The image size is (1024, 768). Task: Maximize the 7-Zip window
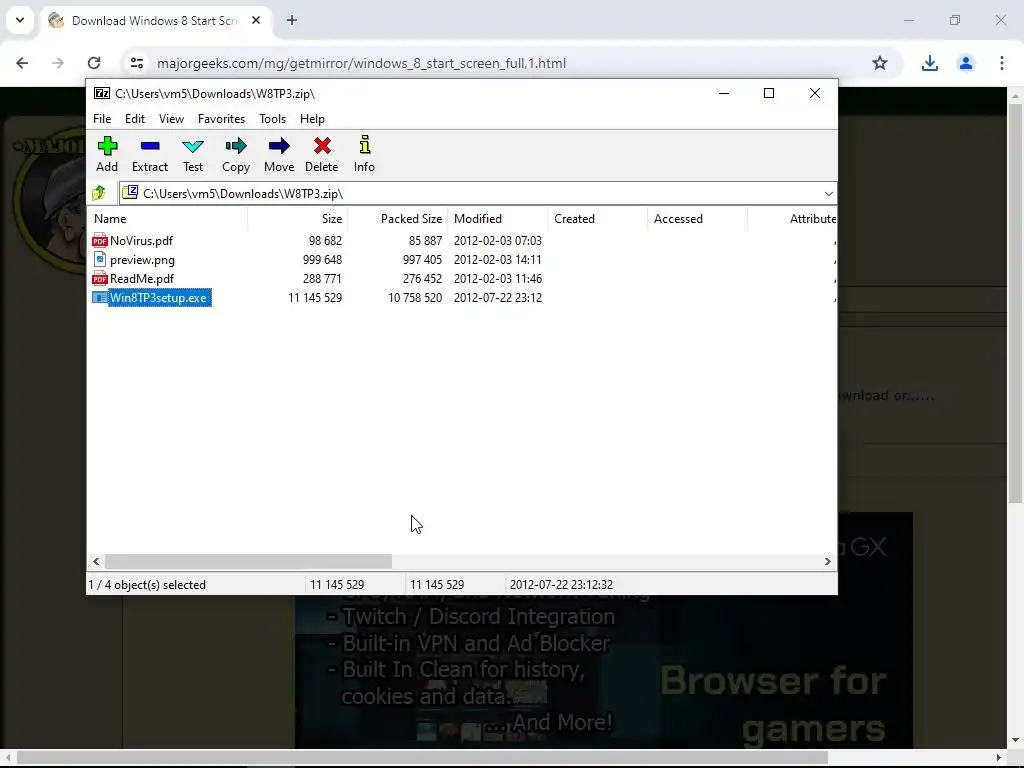(769, 93)
